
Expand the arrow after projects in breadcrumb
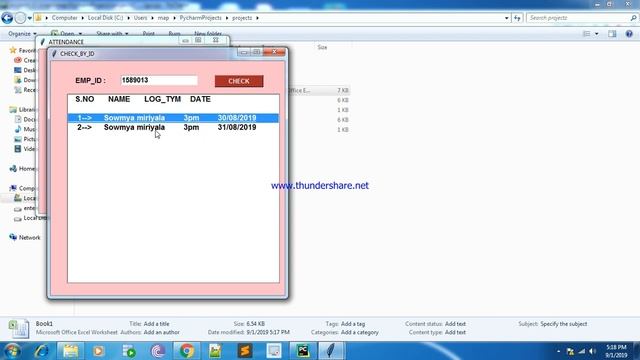point(257,18)
